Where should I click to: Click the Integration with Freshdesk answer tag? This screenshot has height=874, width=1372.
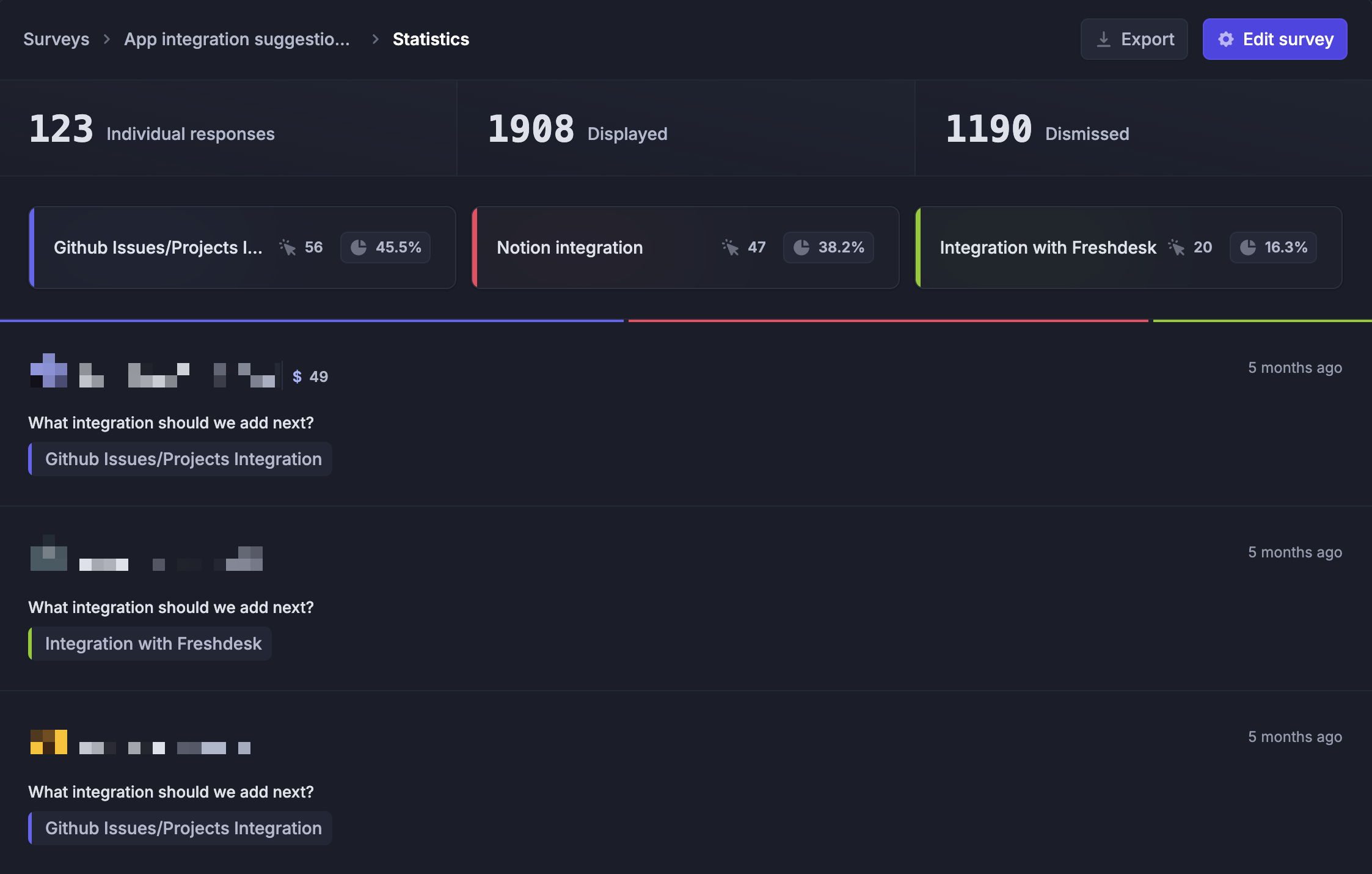pos(150,644)
